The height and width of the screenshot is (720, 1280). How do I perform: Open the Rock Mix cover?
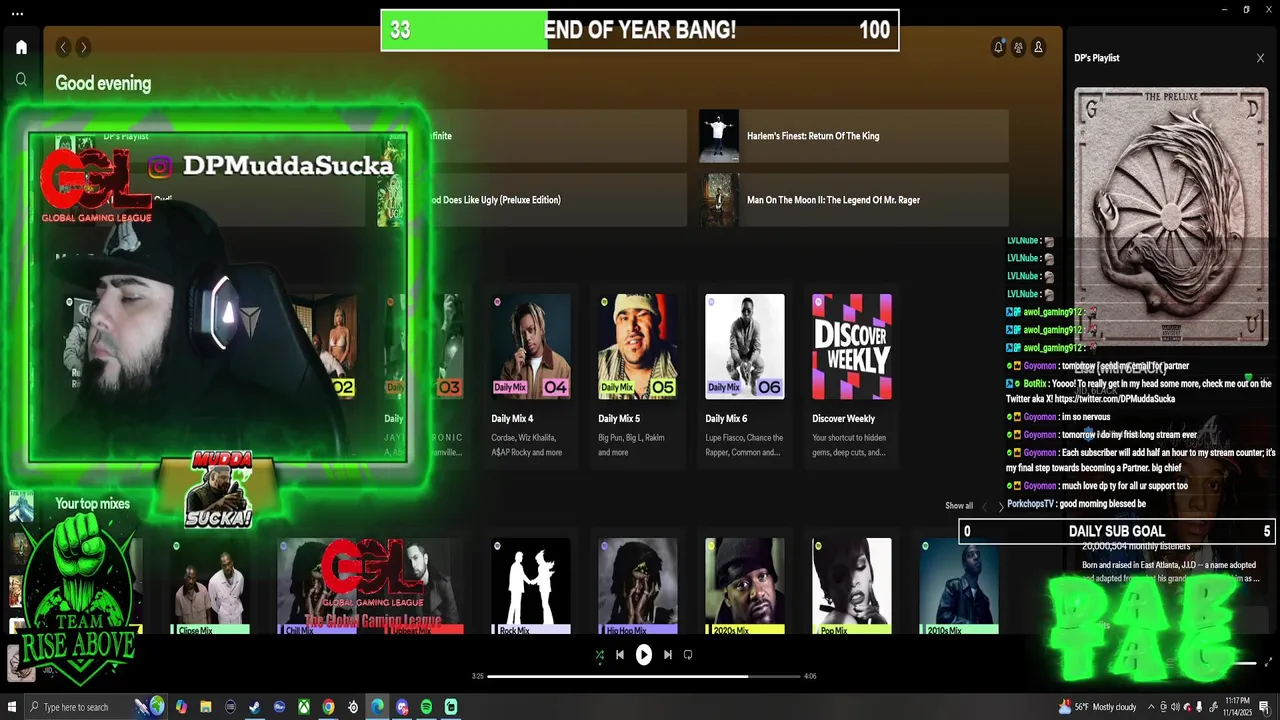[x=531, y=586]
